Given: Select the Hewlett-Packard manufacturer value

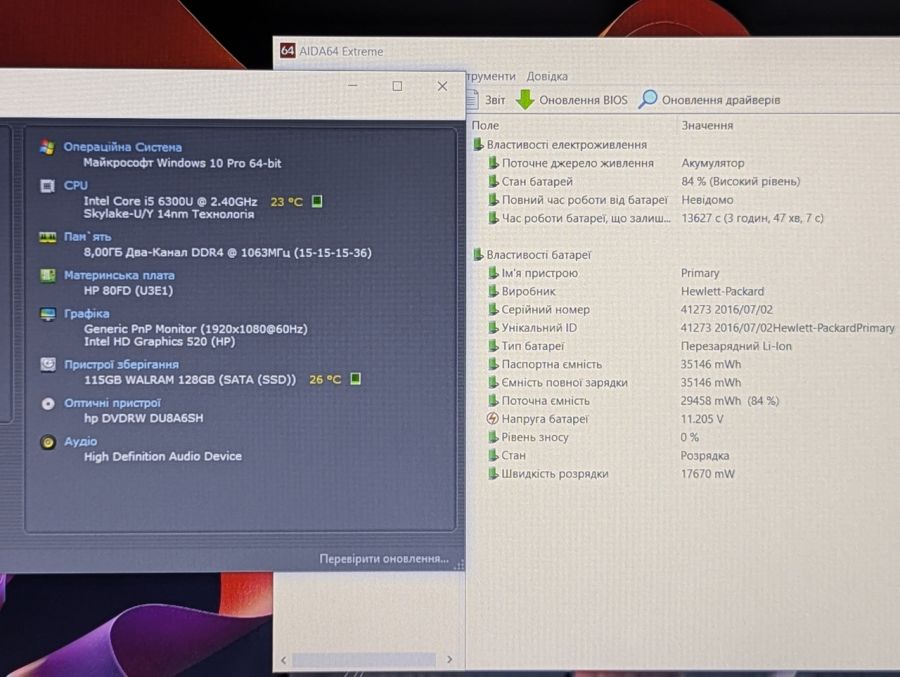Looking at the screenshot, I should [x=722, y=291].
